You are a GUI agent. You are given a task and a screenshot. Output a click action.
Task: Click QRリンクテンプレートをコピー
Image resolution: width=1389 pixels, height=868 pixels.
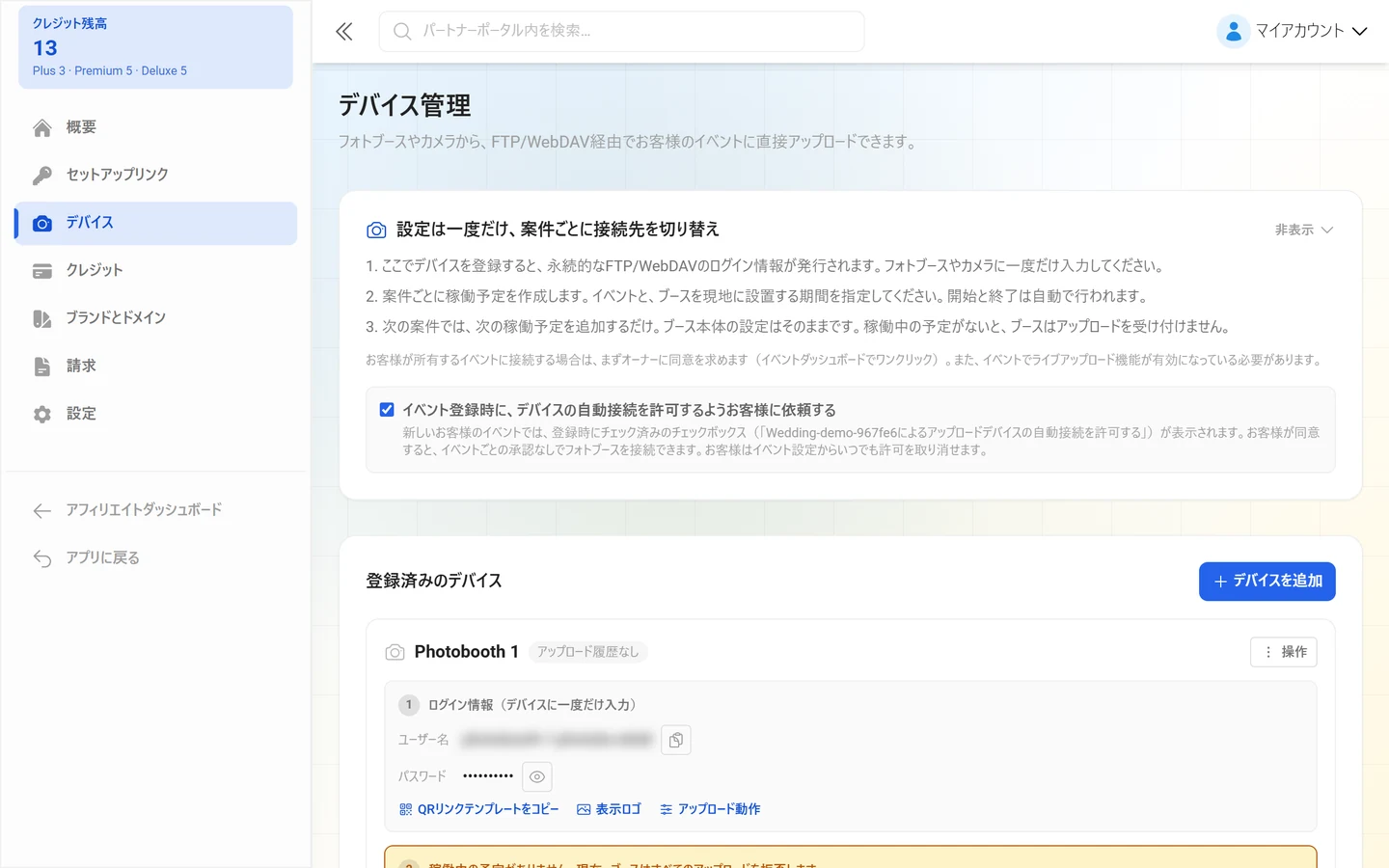pyautogui.click(x=479, y=809)
